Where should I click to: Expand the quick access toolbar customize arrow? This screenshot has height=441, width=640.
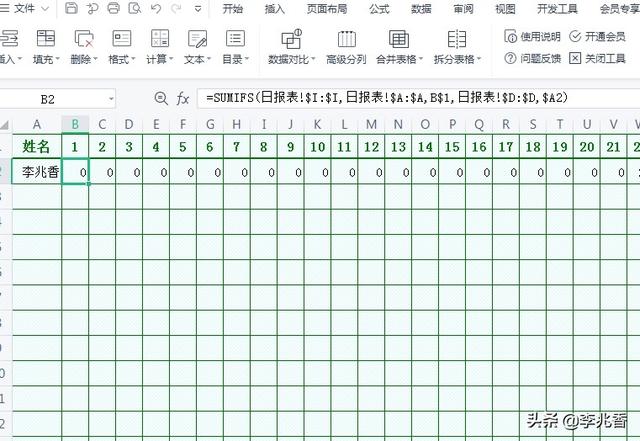[198, 9]
